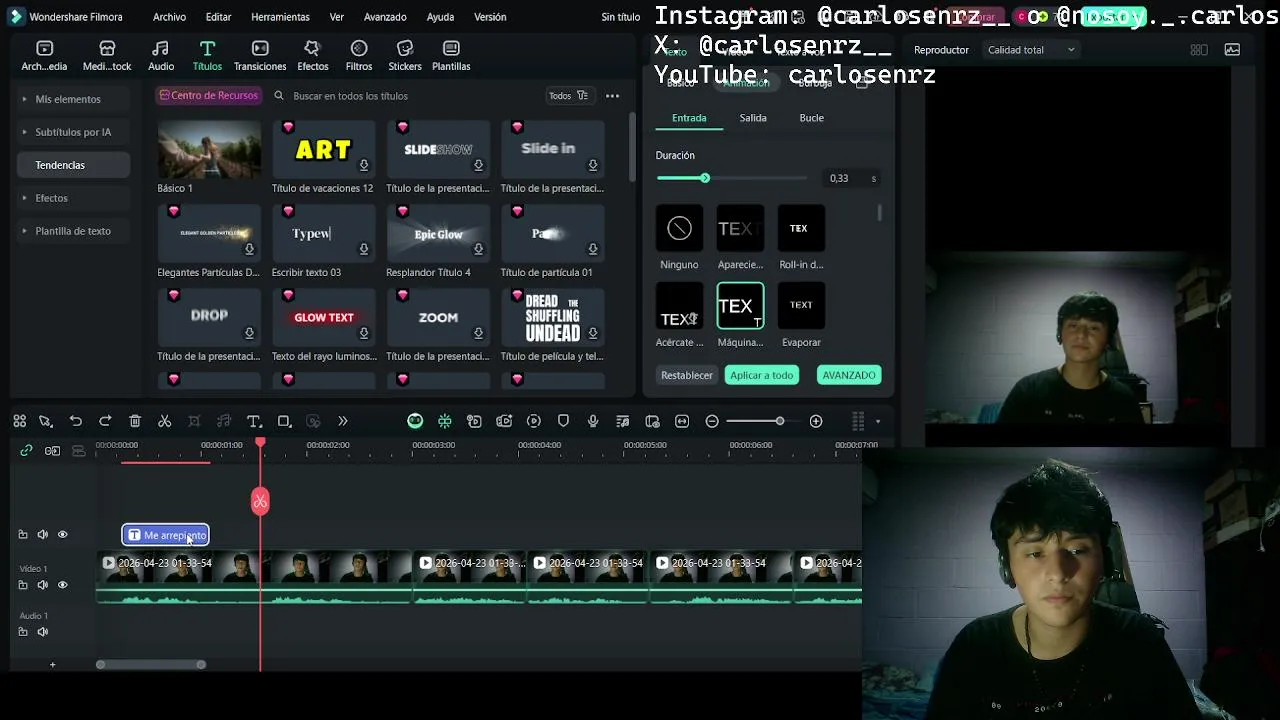
Task: Expand Plantilla de texto category
Action: coord(73,231)
